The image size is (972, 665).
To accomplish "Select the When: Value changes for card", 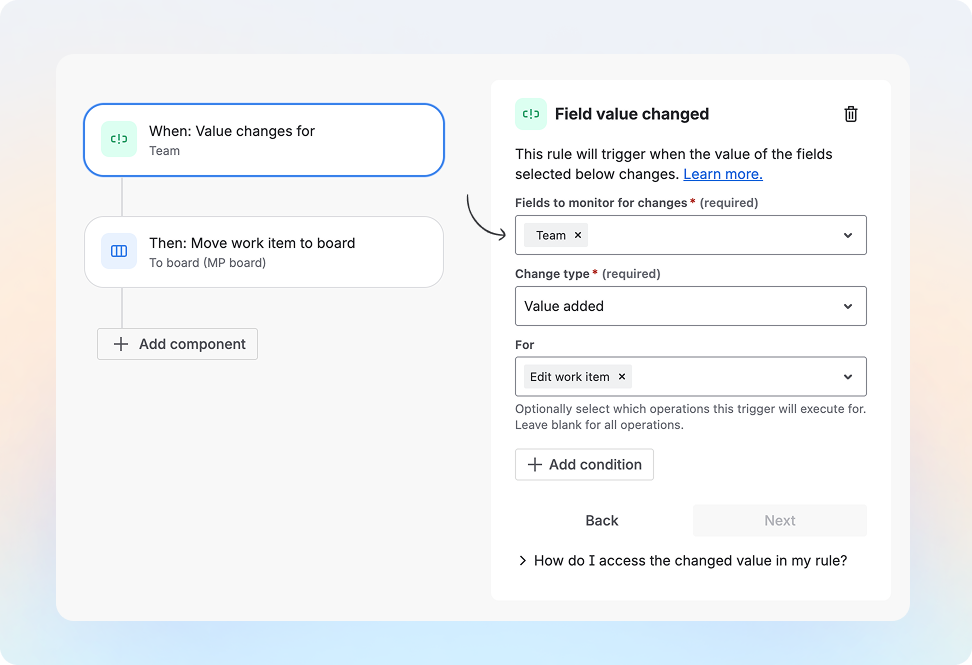I will 264,140.
